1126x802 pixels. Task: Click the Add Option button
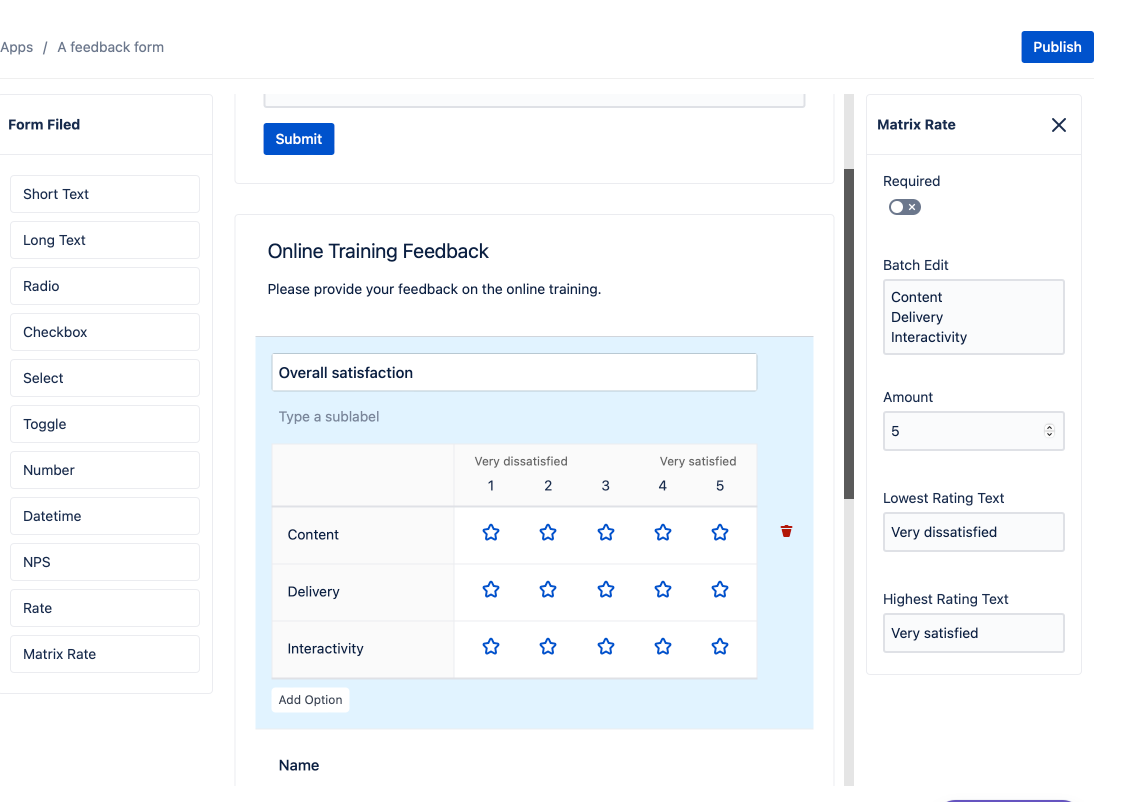point(310,700)
